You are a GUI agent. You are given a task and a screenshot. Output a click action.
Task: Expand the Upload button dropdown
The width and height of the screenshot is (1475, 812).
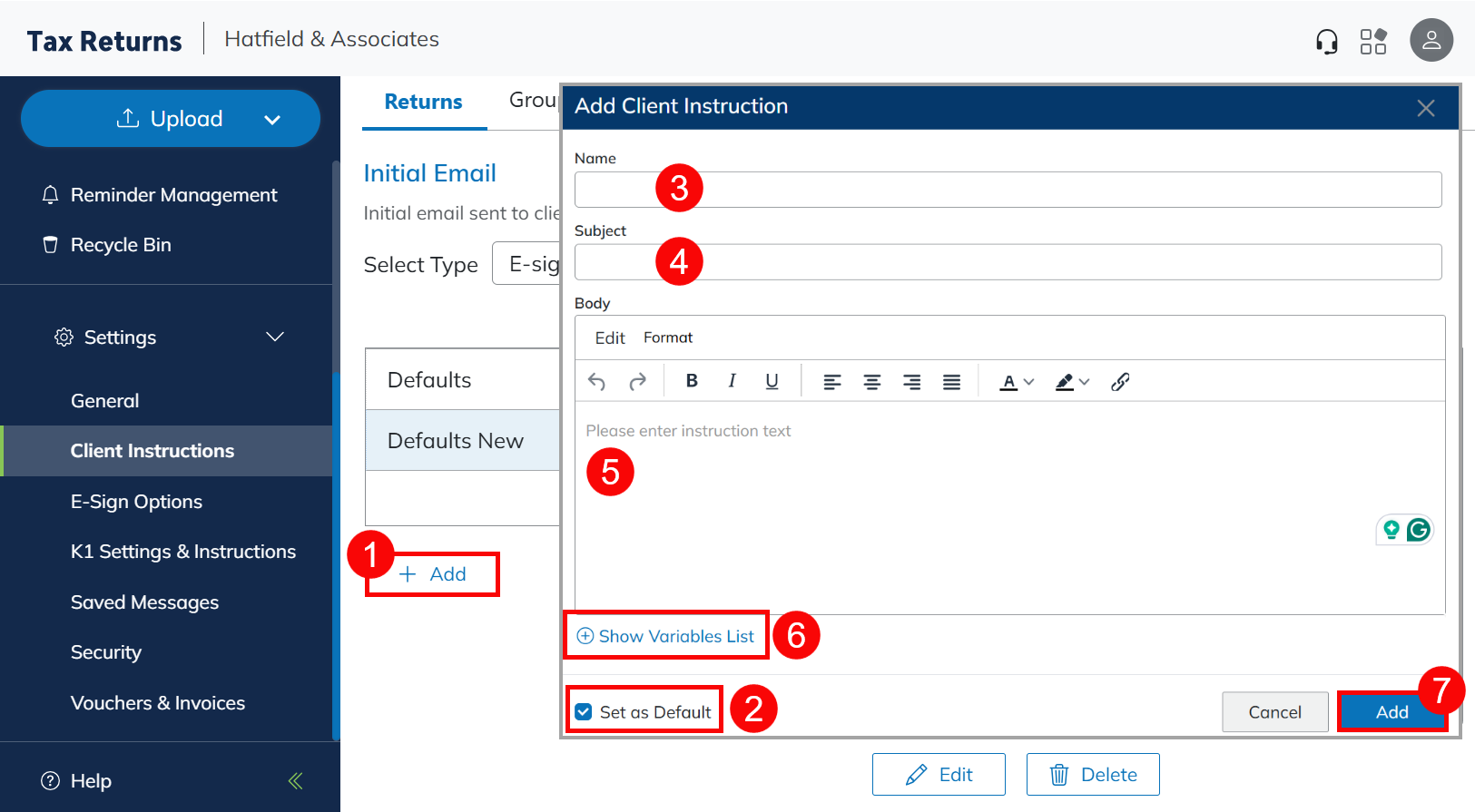click(x=272, y=120)
